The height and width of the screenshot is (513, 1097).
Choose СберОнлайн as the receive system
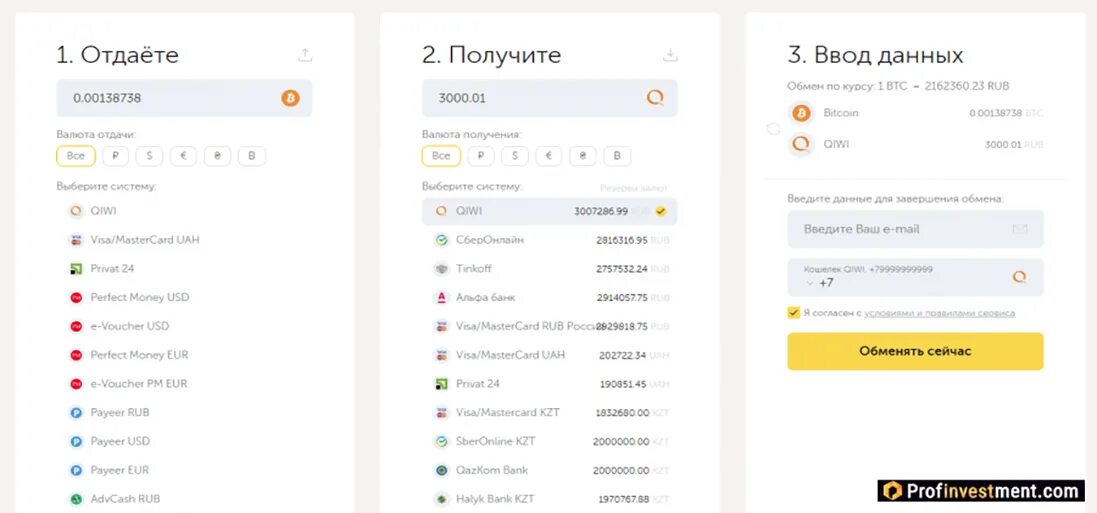549,239
